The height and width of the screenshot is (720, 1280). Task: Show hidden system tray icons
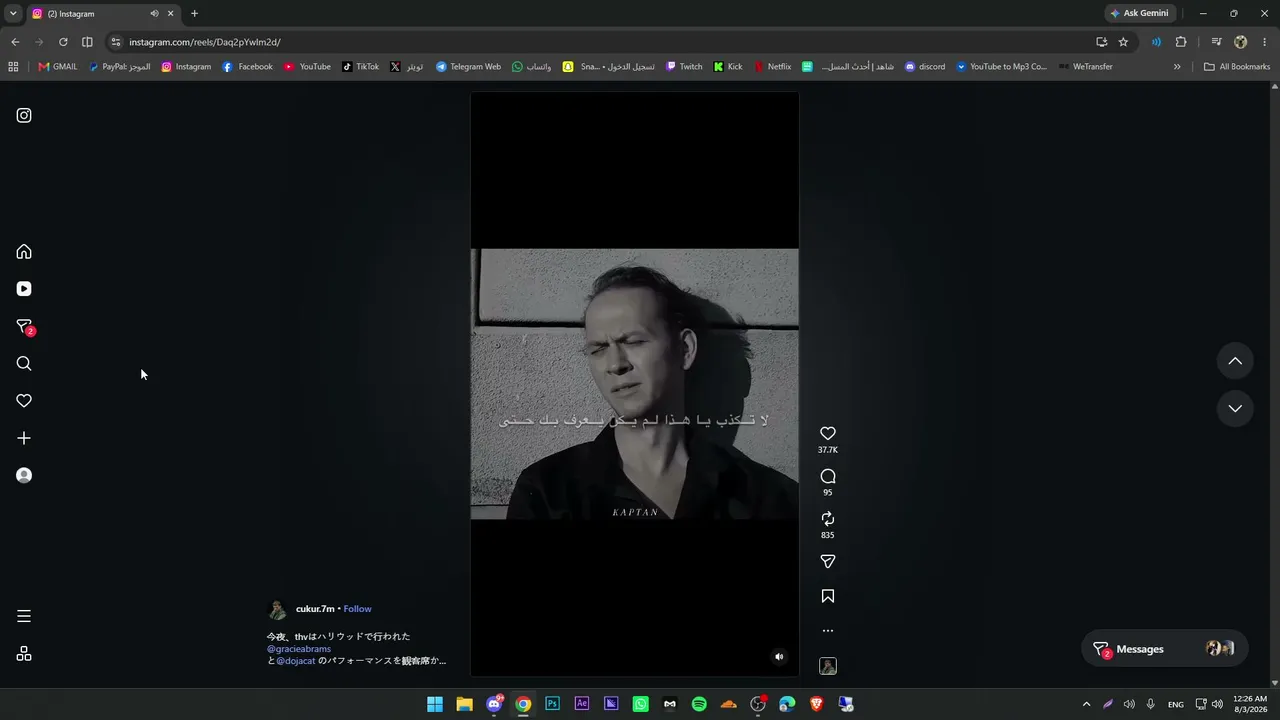(x=1086, y=704)
